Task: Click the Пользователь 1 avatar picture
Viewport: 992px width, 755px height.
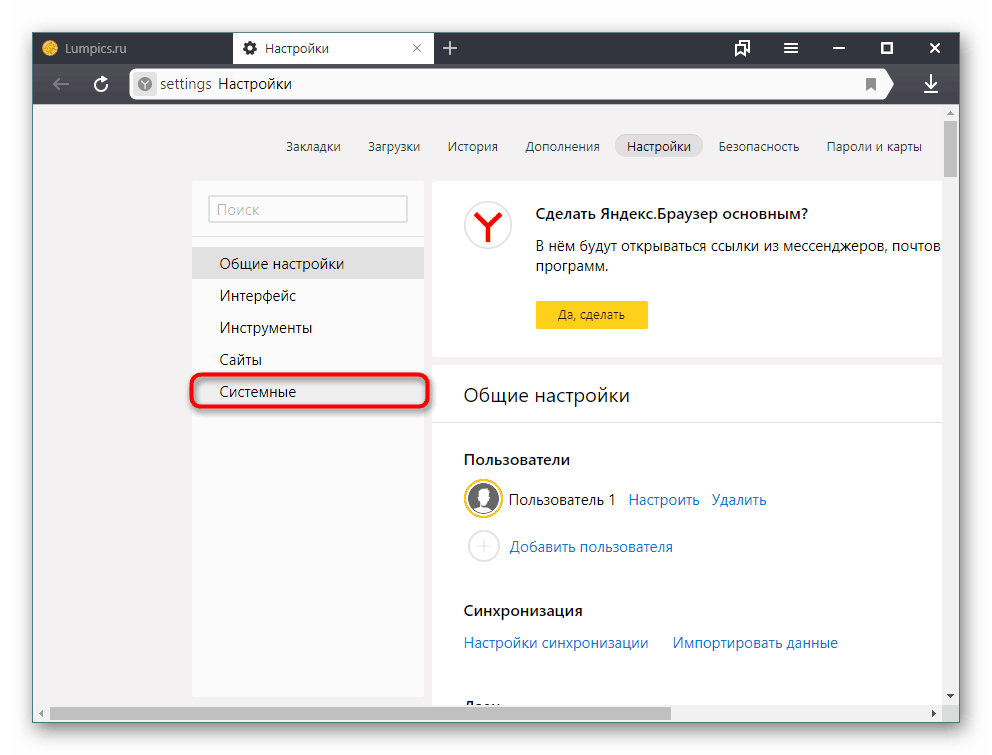Action: click(x=483, y=499)
